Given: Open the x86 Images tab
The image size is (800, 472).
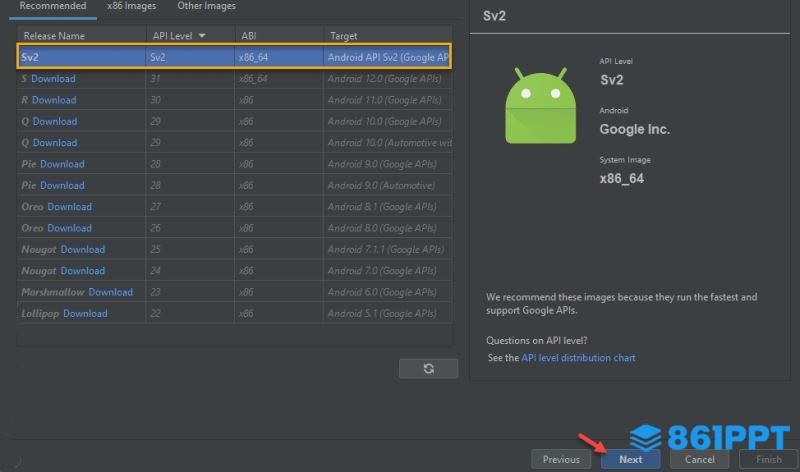Looking at the screenshot, I should (x=131, y=6).
